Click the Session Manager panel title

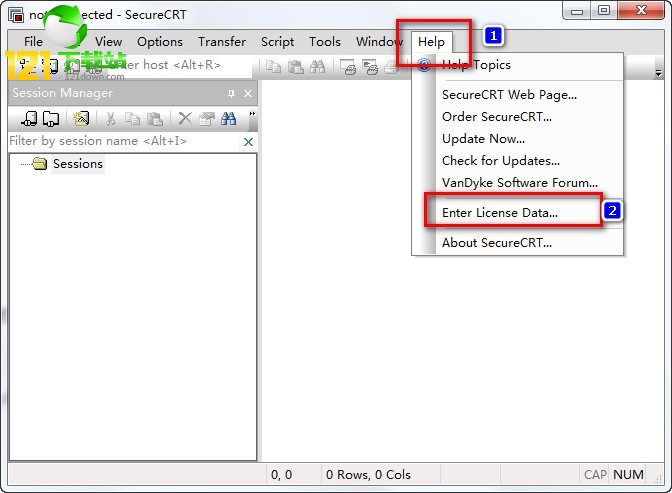(62, 93)
